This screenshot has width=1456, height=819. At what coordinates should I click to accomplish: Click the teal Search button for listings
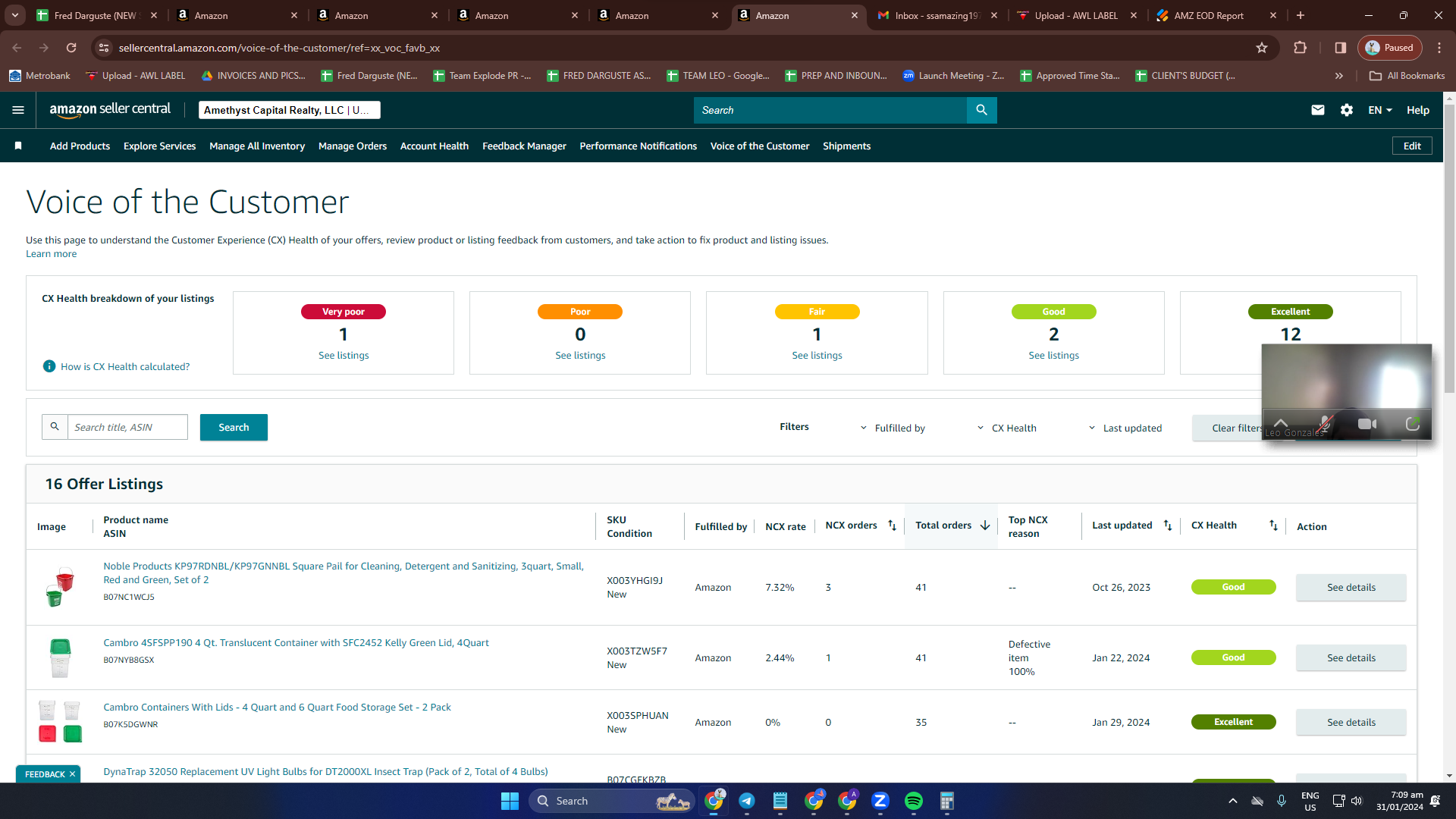234,428
